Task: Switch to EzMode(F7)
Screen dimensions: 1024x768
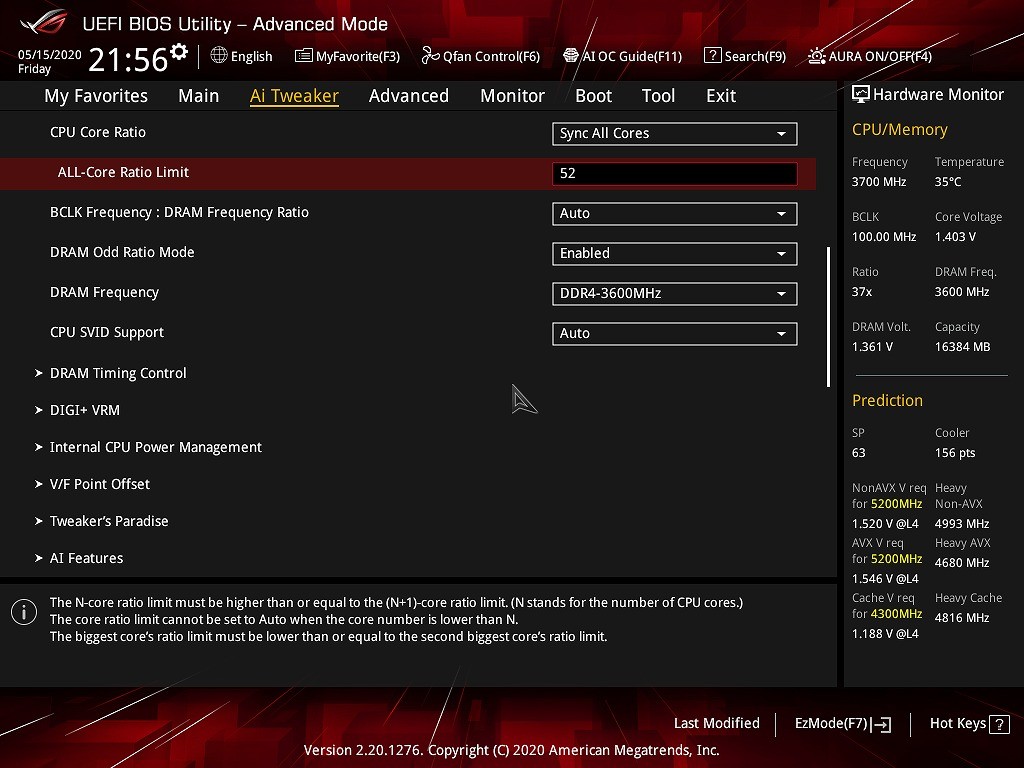Action: pos(842,723)
